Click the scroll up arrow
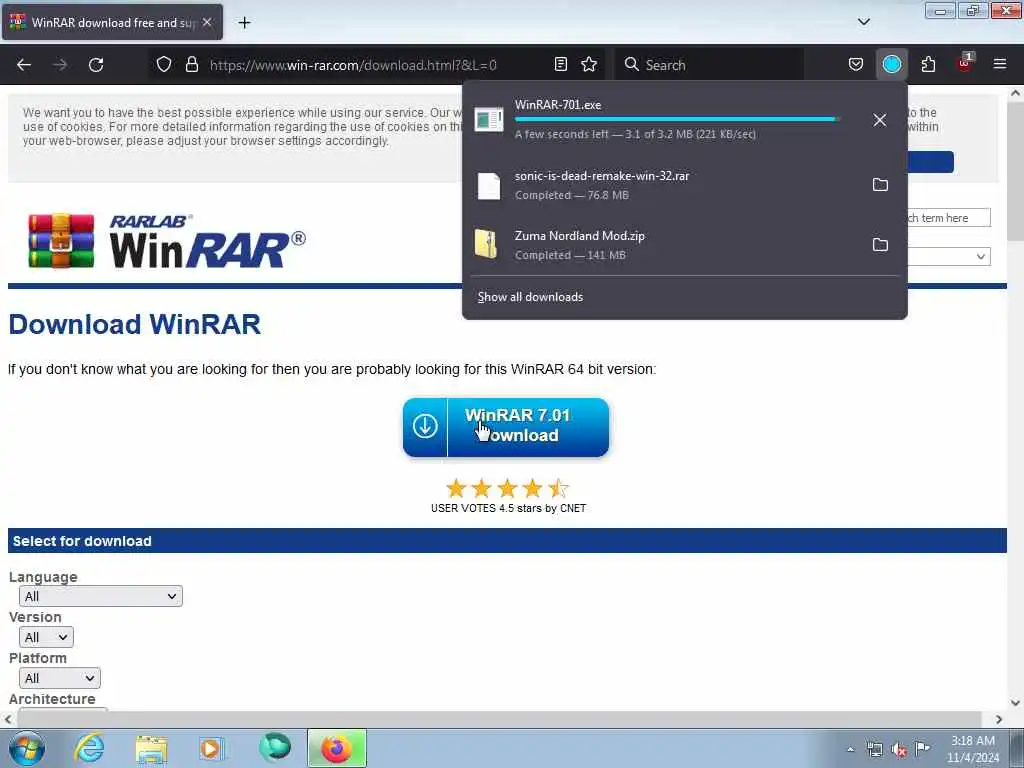Viewport: 1024px width, 768px height. 1016,93
